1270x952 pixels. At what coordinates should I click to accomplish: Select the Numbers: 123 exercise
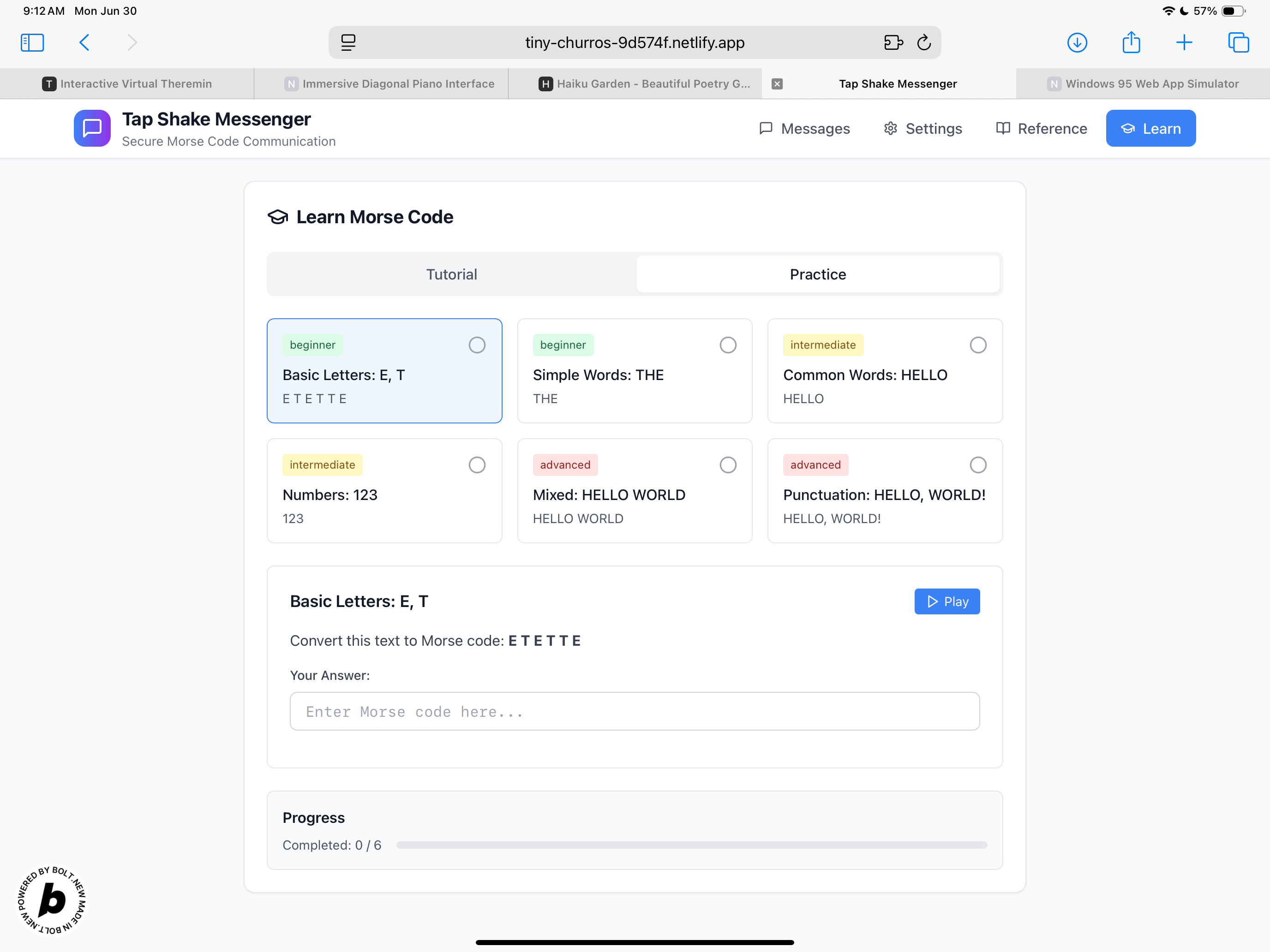(384, 491)
